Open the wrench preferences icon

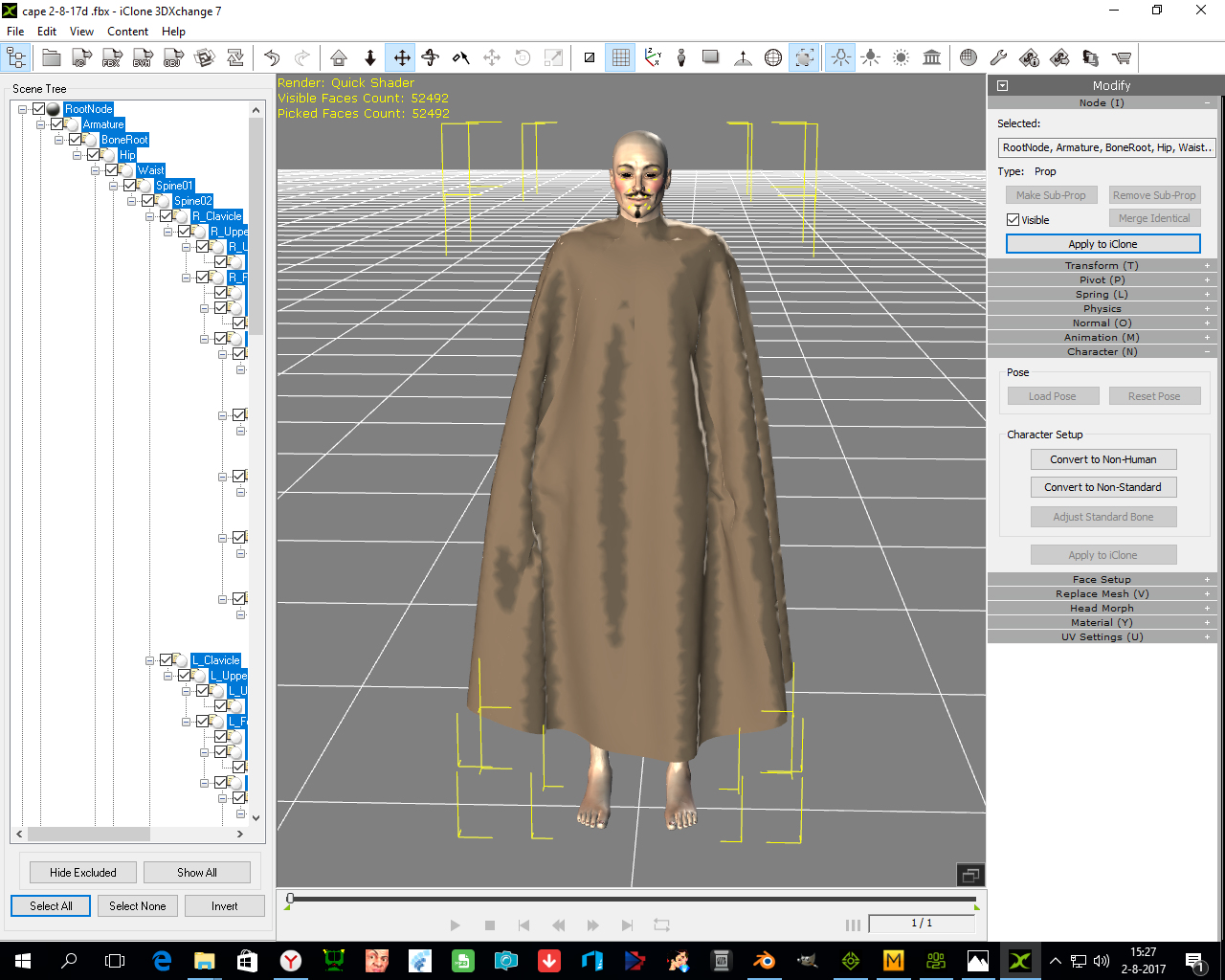pos(998,58)
